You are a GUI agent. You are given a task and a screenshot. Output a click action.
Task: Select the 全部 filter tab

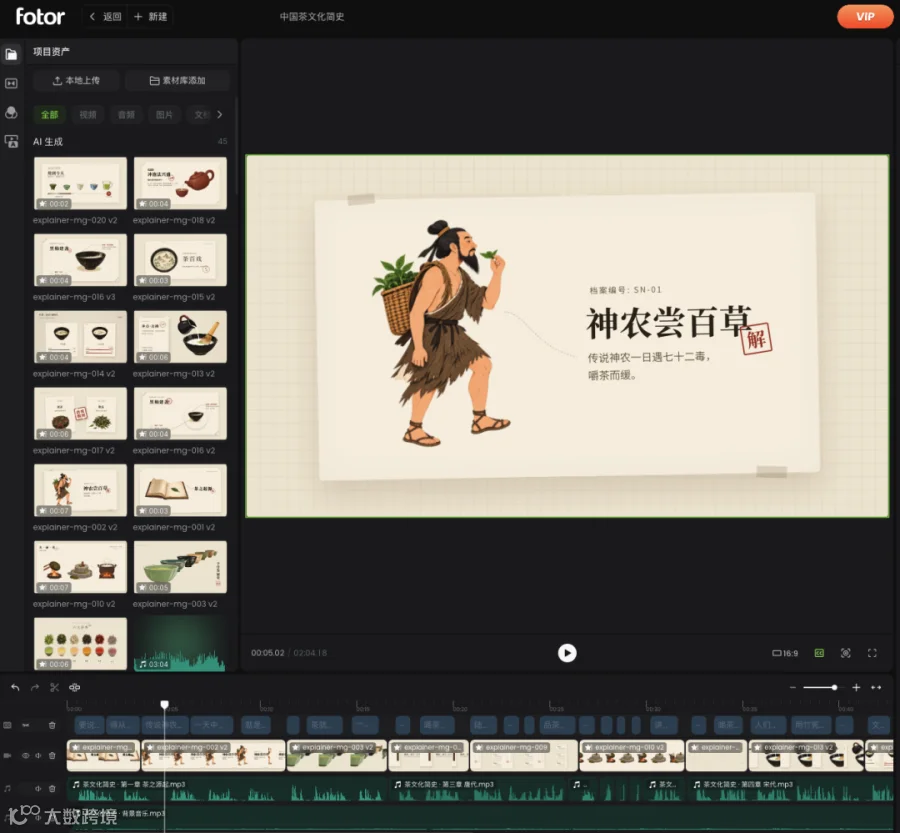49,114
